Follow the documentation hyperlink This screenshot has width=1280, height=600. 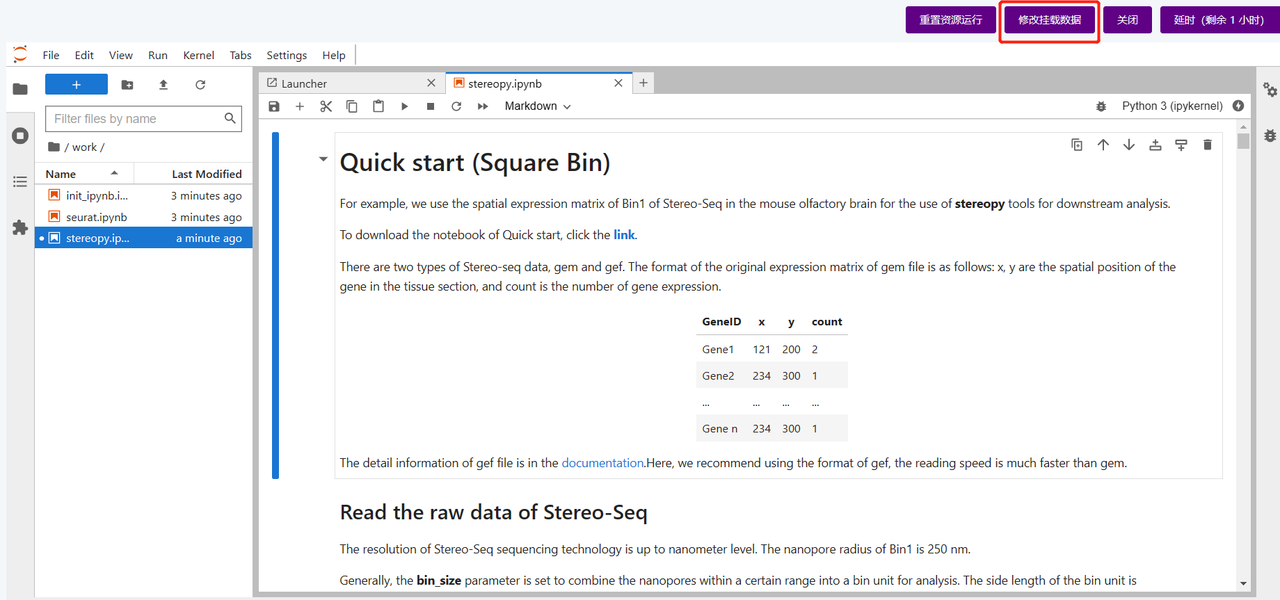pos(602,463)
